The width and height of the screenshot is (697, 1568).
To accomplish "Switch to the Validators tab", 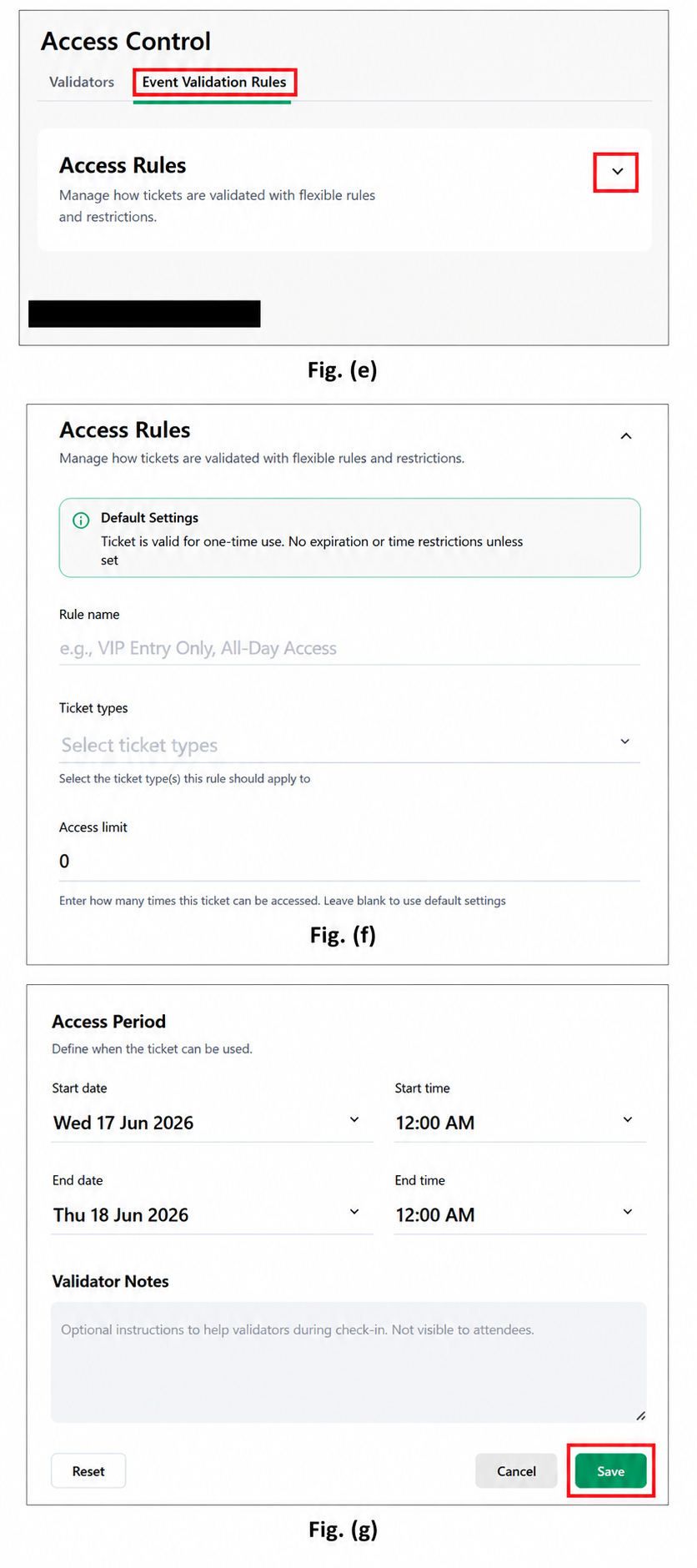I will point(82,82).
